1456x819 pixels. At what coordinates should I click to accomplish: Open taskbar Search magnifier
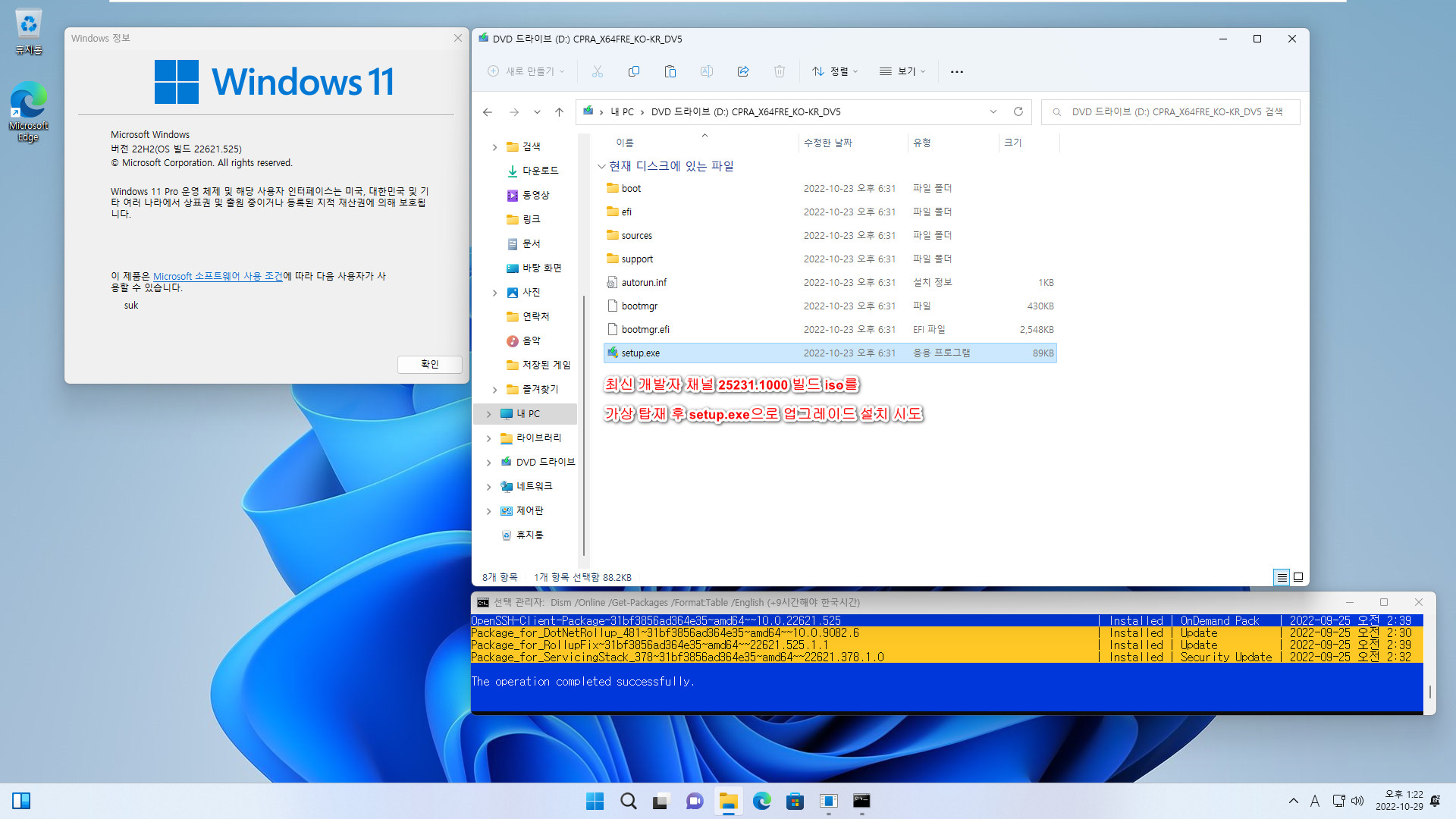point(628,801)
